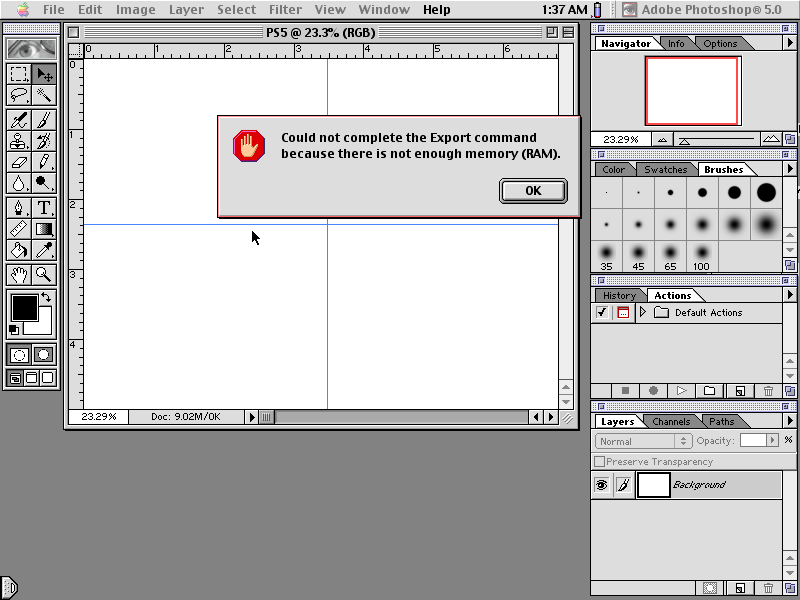Select the Paintbrush tool

44,120
